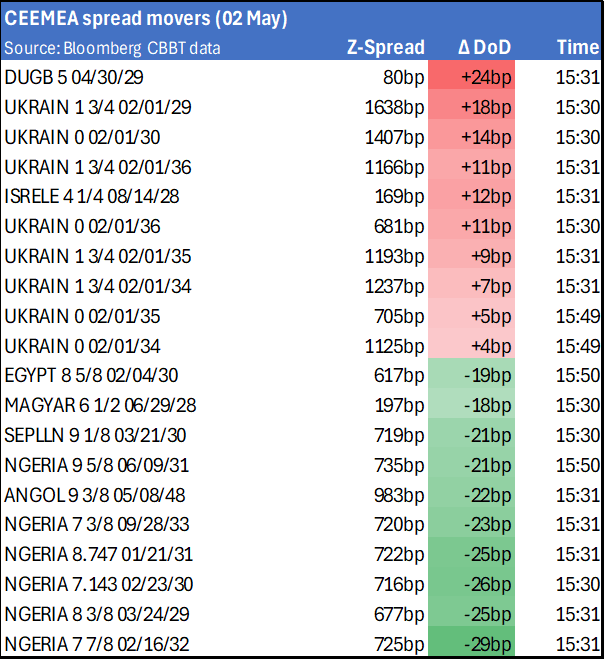Select the DUGB 5 04/30/29 bond name
Viewport: 605px width, 660px height.
pos(76,77)
